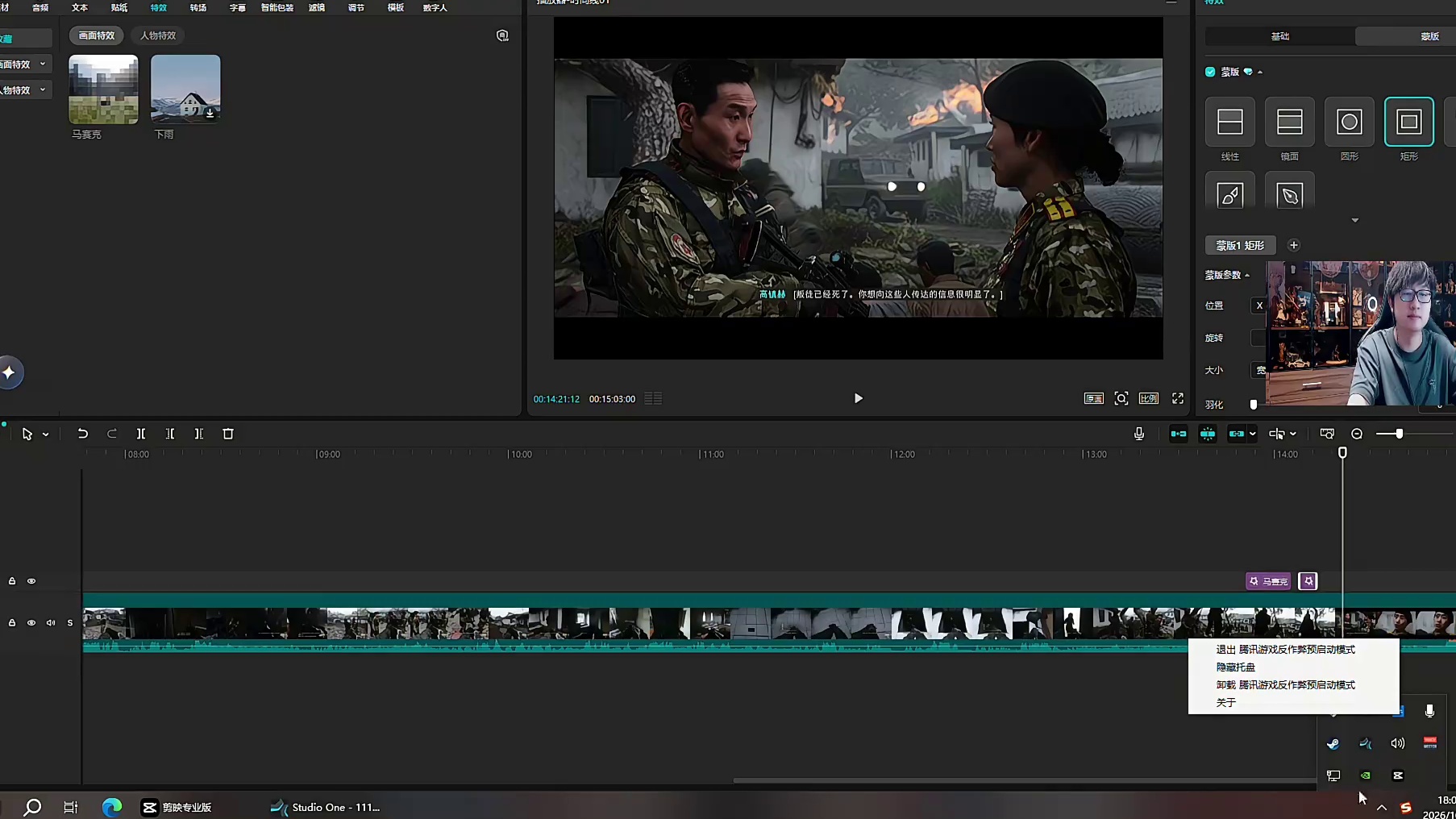Switch to the 人物特效 tab

158,35
